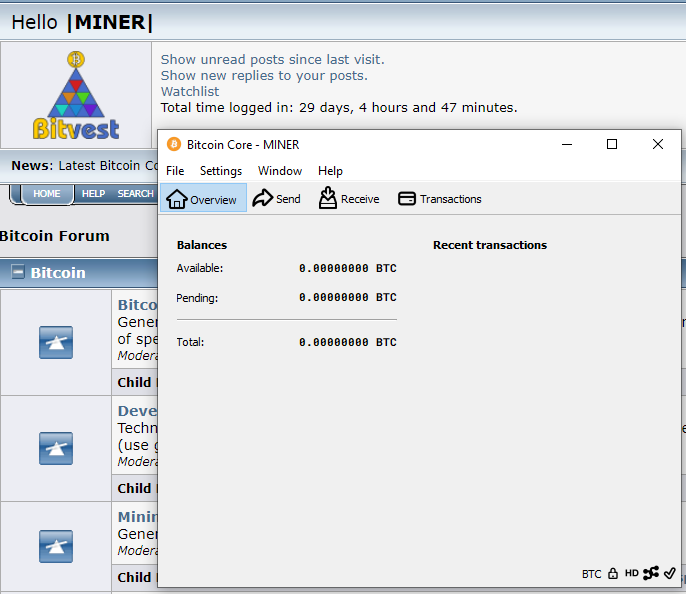Open the board link starting 'Minin'
Viewport: 686px width, 594px height.
pyautogui.click(x=137, y=517)
